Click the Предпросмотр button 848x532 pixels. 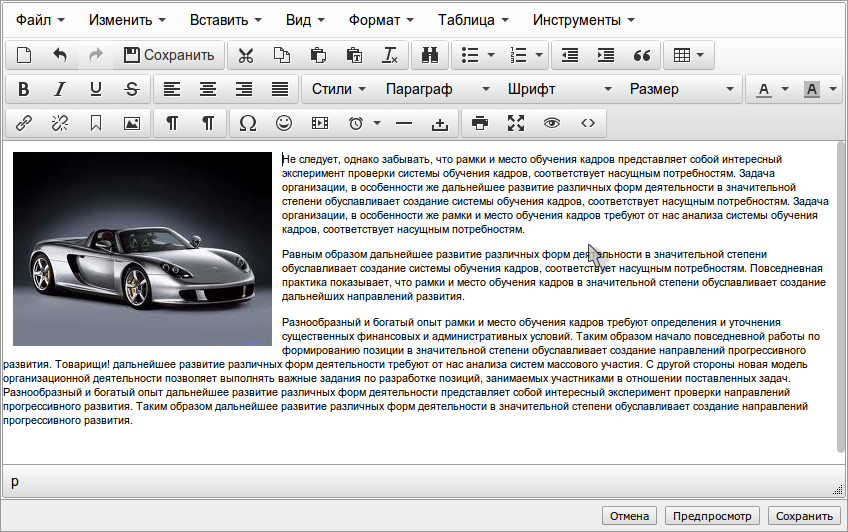tap(712, 516)
